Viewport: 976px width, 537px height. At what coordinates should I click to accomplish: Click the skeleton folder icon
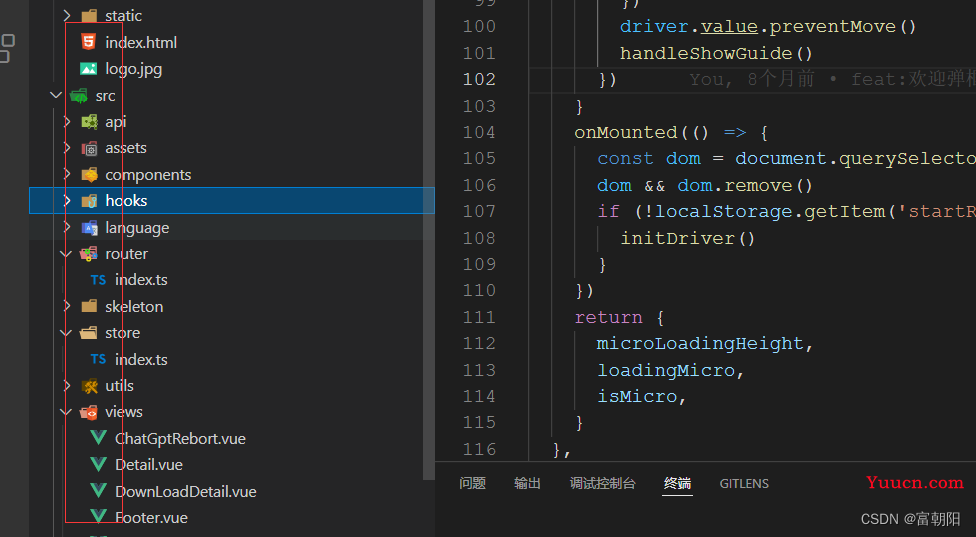tap(89, 306)
